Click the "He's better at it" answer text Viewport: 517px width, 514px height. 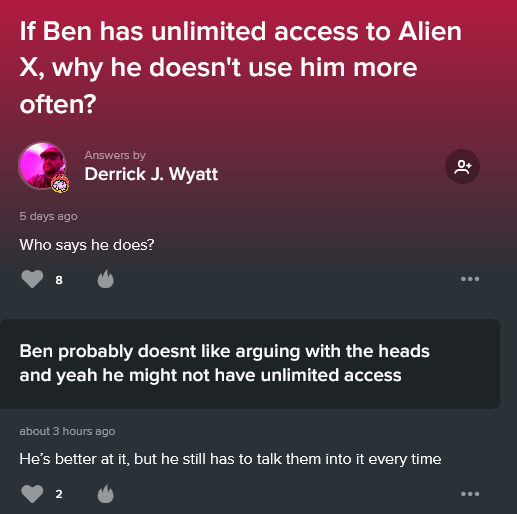(230, 459)
